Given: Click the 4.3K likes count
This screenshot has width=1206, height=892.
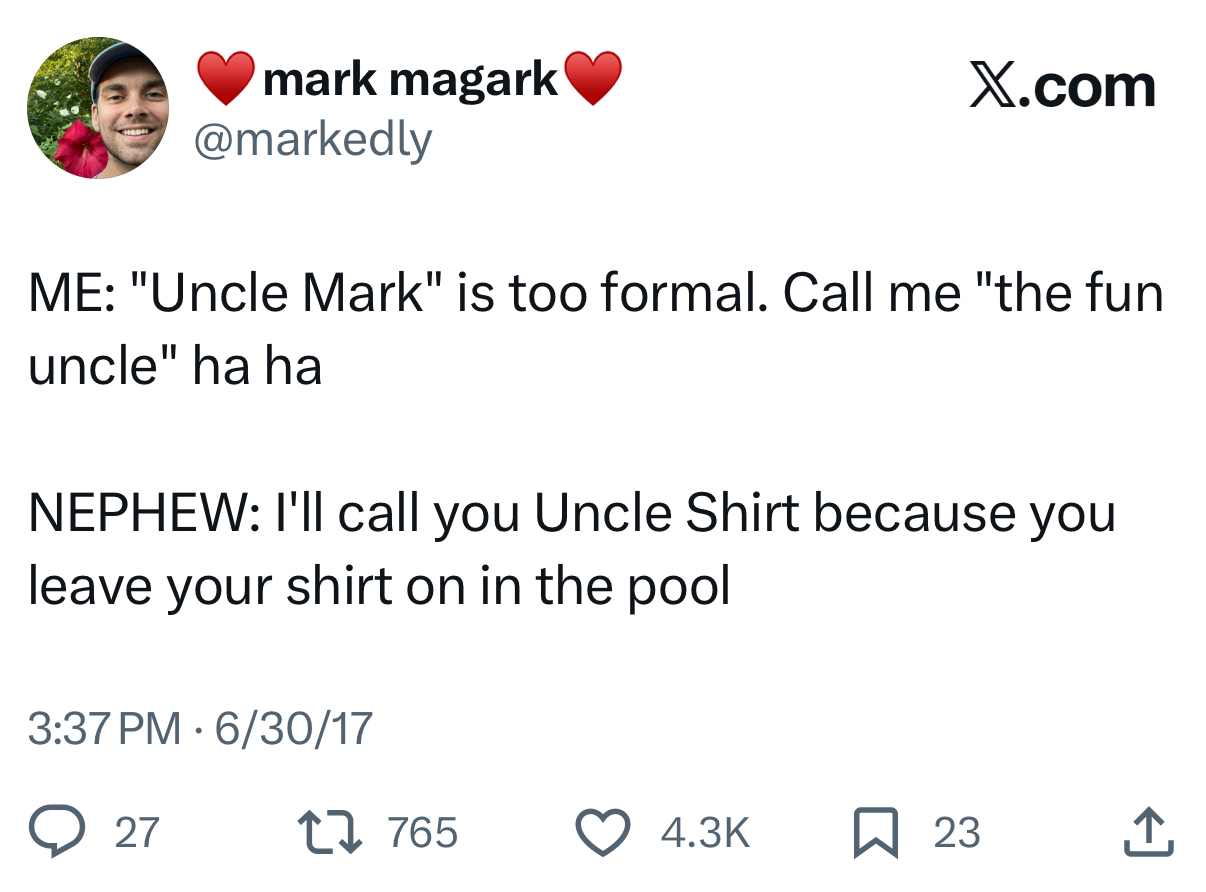Looking at the screenshot, I should click(x=707, y=833).
